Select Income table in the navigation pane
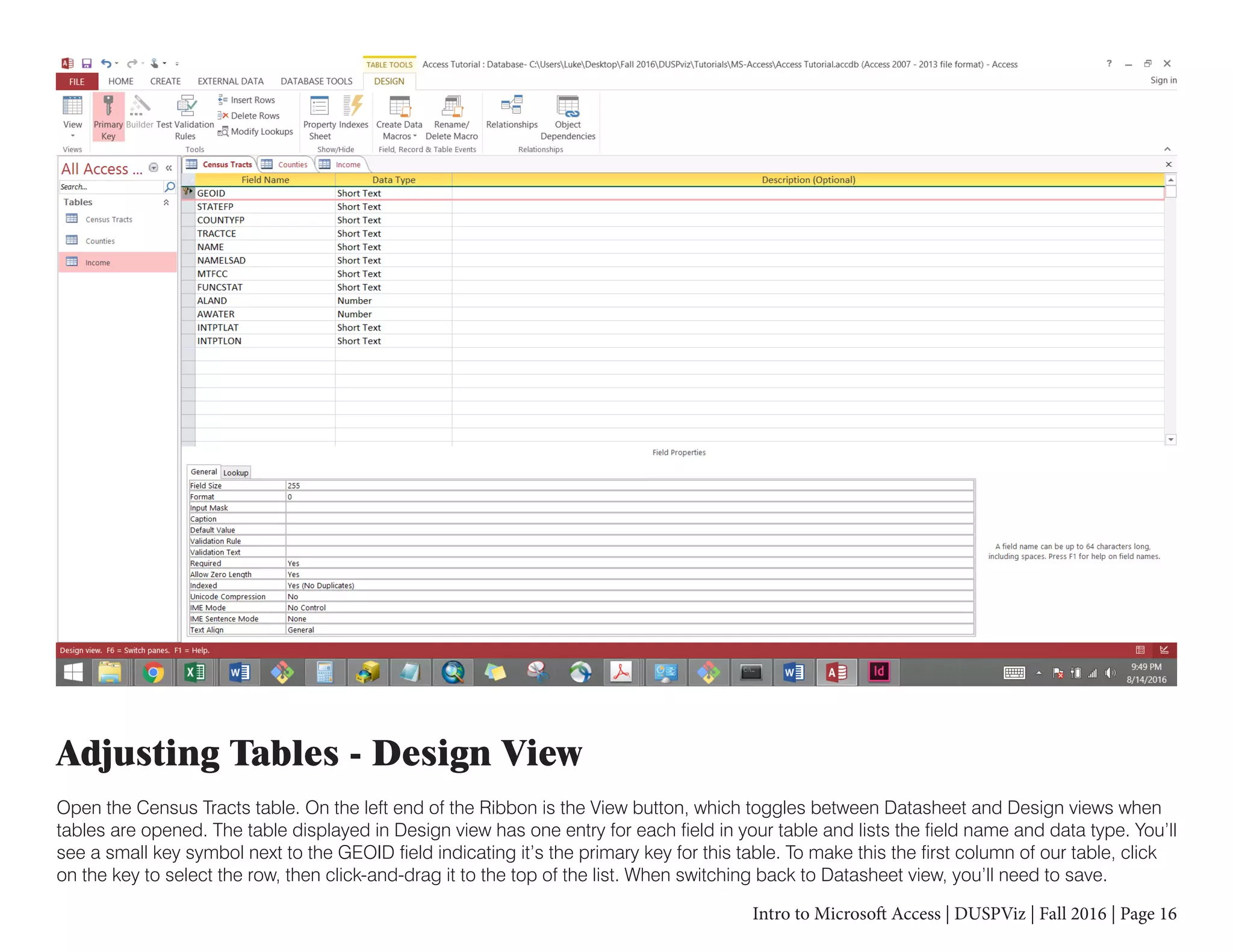 click(117, 262)
